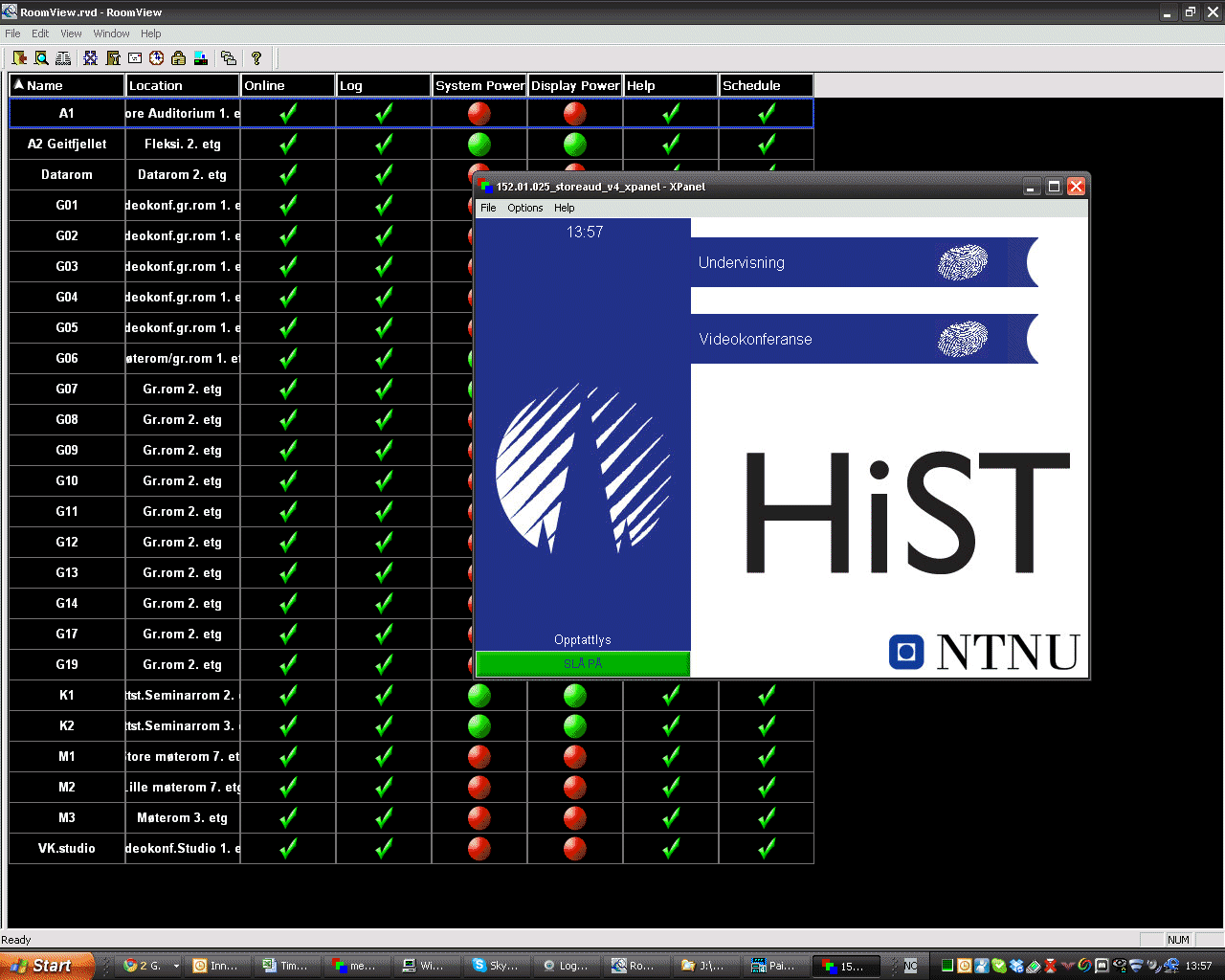Click the green SLÅ PÅ button
1225x980 pixels.
[x=583, y=663]
